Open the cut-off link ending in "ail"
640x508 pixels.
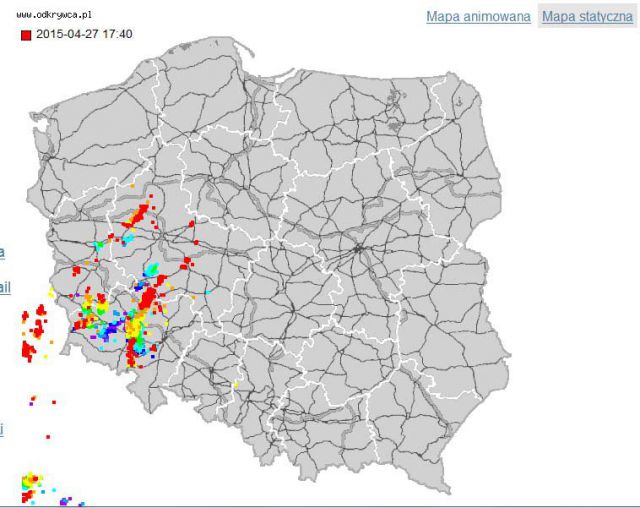click(5, 288)
